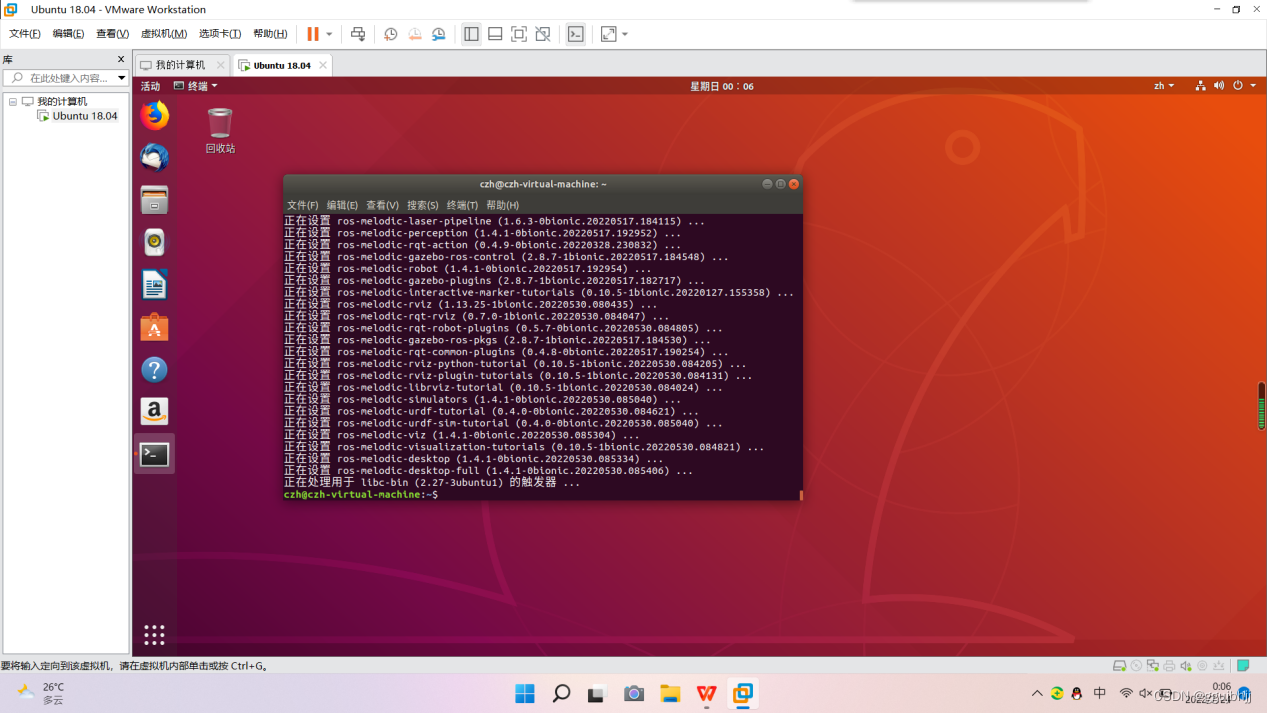Click the VMware sound card status icon
This screenshot has width=1267, height=713.
[1186, 666]
